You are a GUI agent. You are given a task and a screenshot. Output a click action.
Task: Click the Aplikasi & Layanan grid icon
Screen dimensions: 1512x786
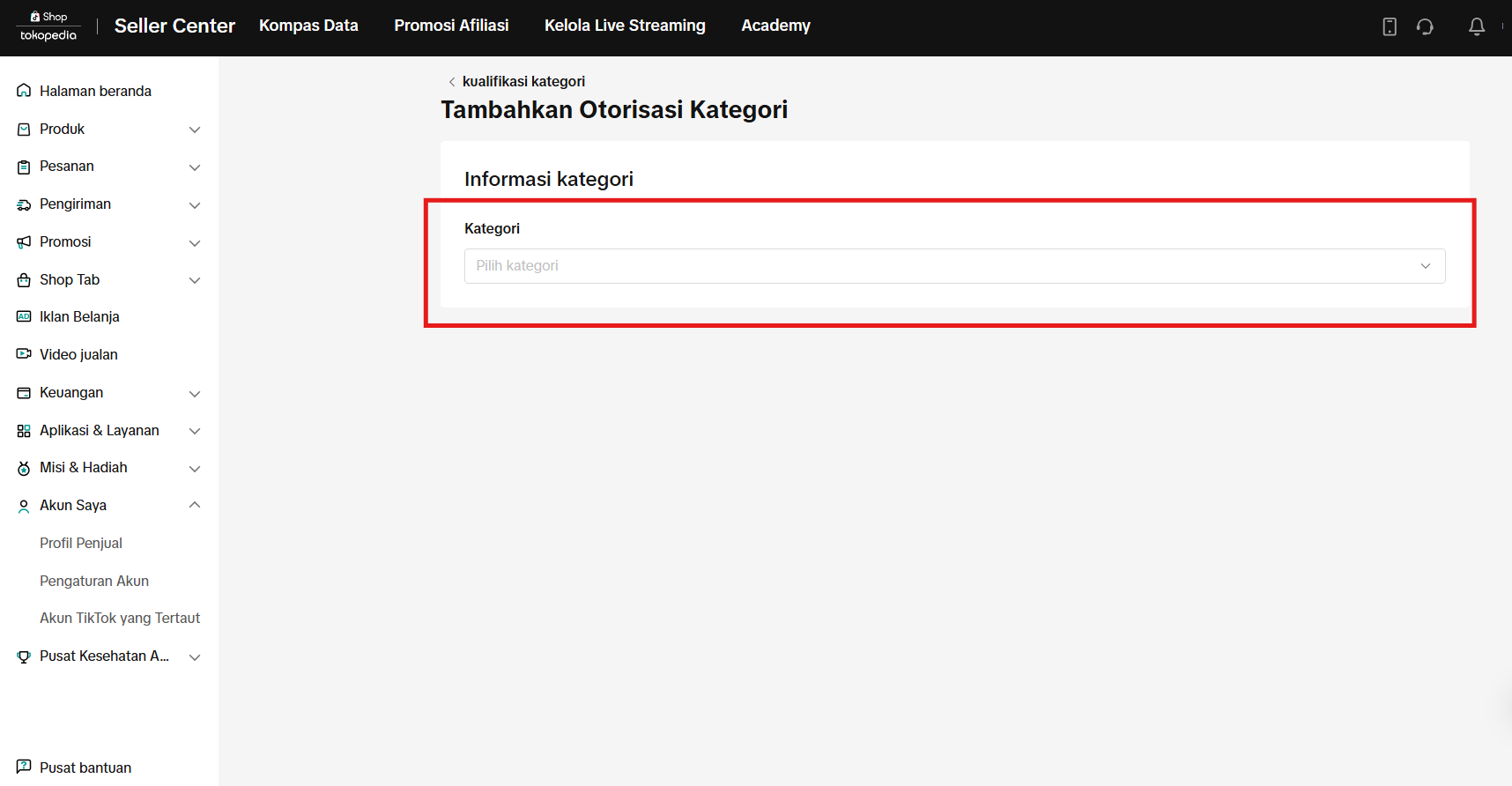pyautogui.click(x=24, y=431)
